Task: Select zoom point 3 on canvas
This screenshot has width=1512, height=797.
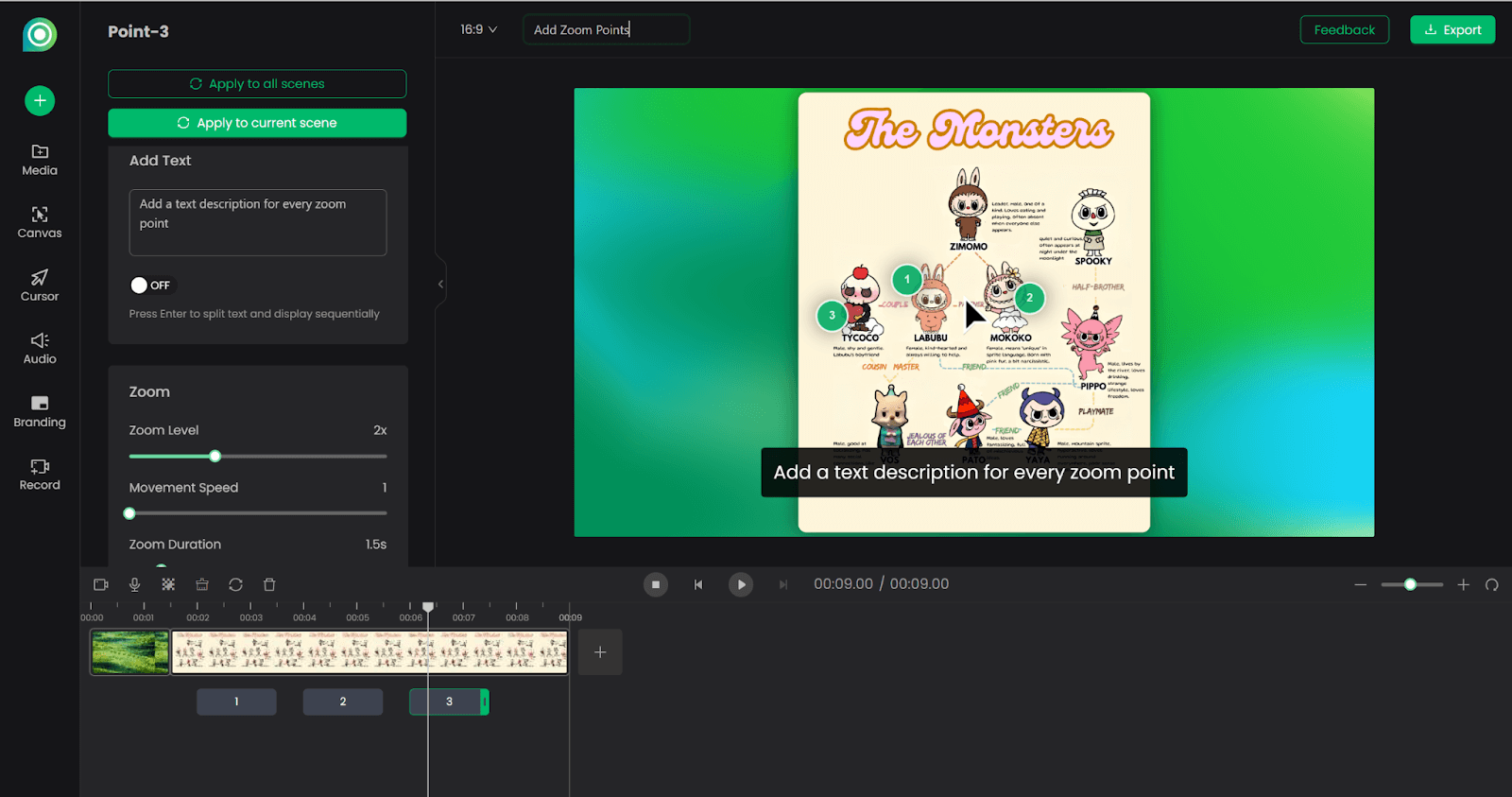Action: (x=832, y=315)
